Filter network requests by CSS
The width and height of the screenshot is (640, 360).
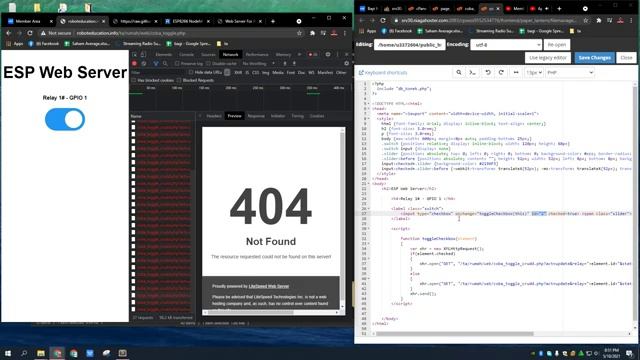[256, 72]
